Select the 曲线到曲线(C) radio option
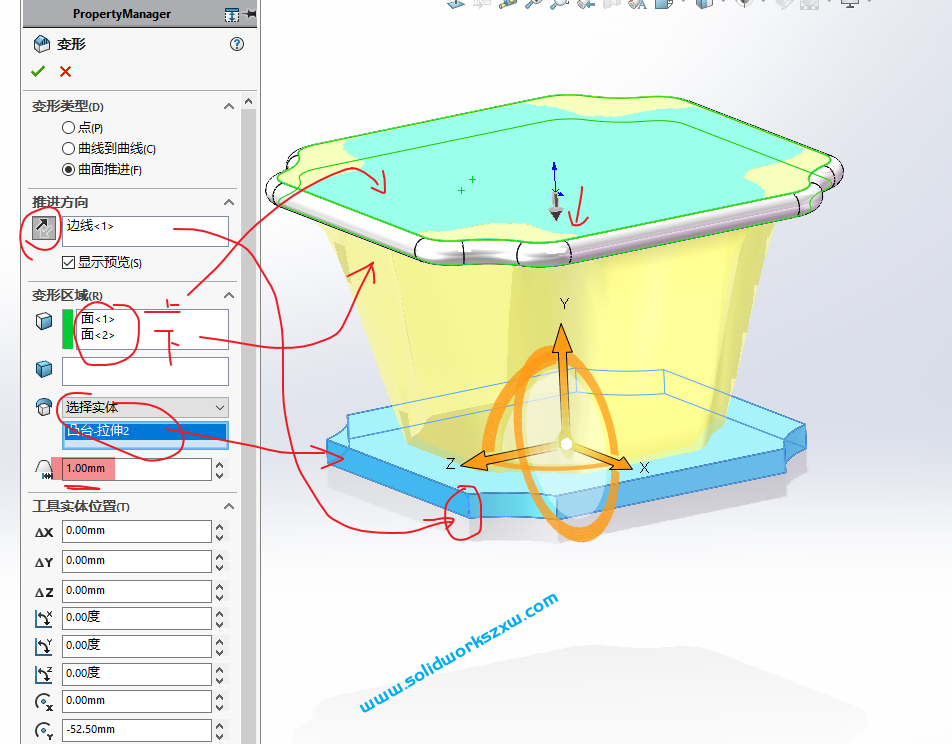Viewport: 952px width, 744px height. [x=68, y=149]
